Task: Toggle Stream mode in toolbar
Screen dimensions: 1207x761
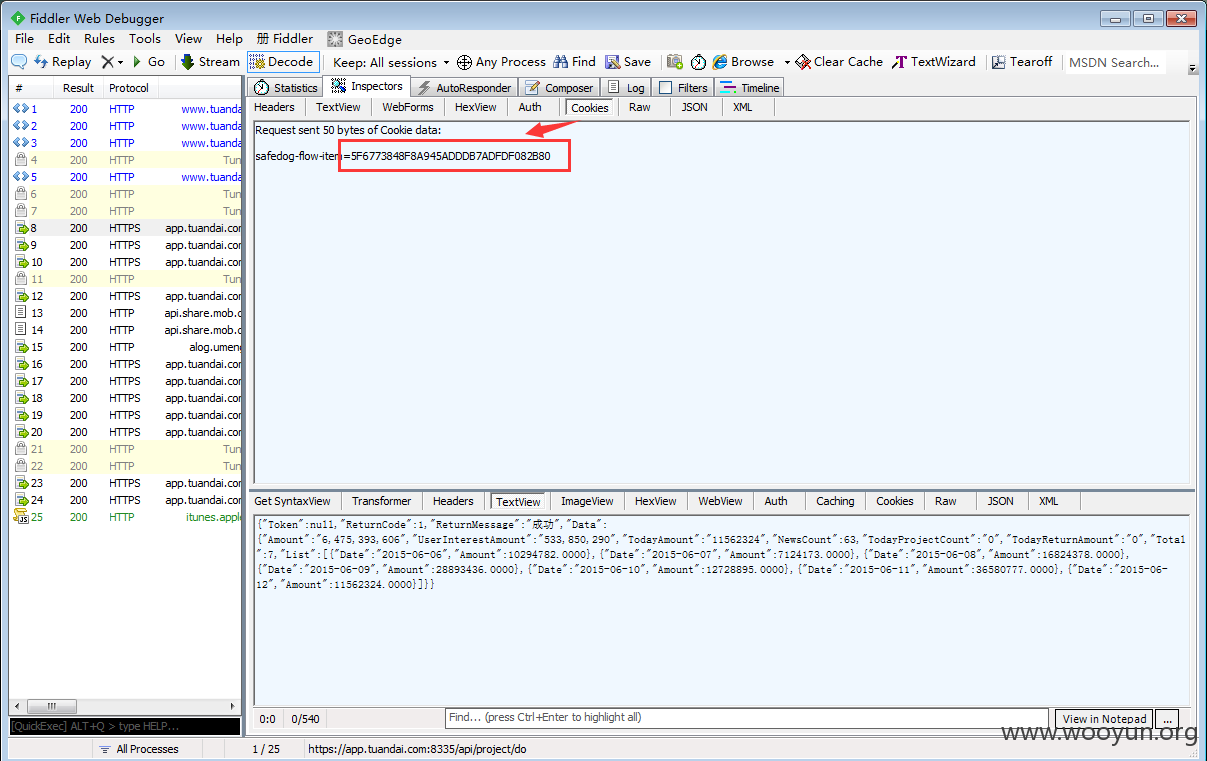Action: click(211, 62)
